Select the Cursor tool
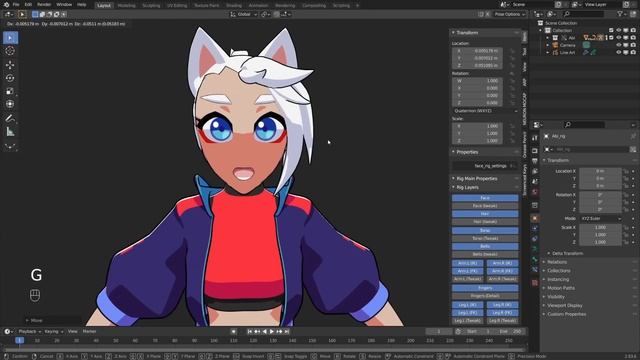The width and height of the screenshot is (640, 360). tap(10, 51)
